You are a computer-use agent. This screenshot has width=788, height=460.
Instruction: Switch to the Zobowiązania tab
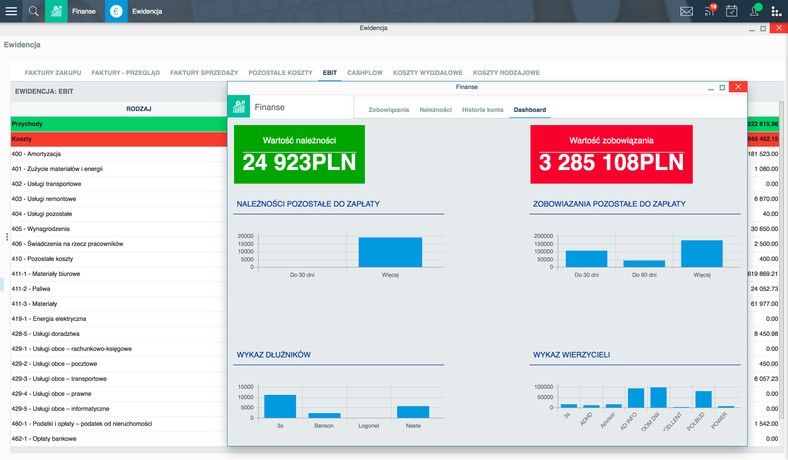click(388, 110)
